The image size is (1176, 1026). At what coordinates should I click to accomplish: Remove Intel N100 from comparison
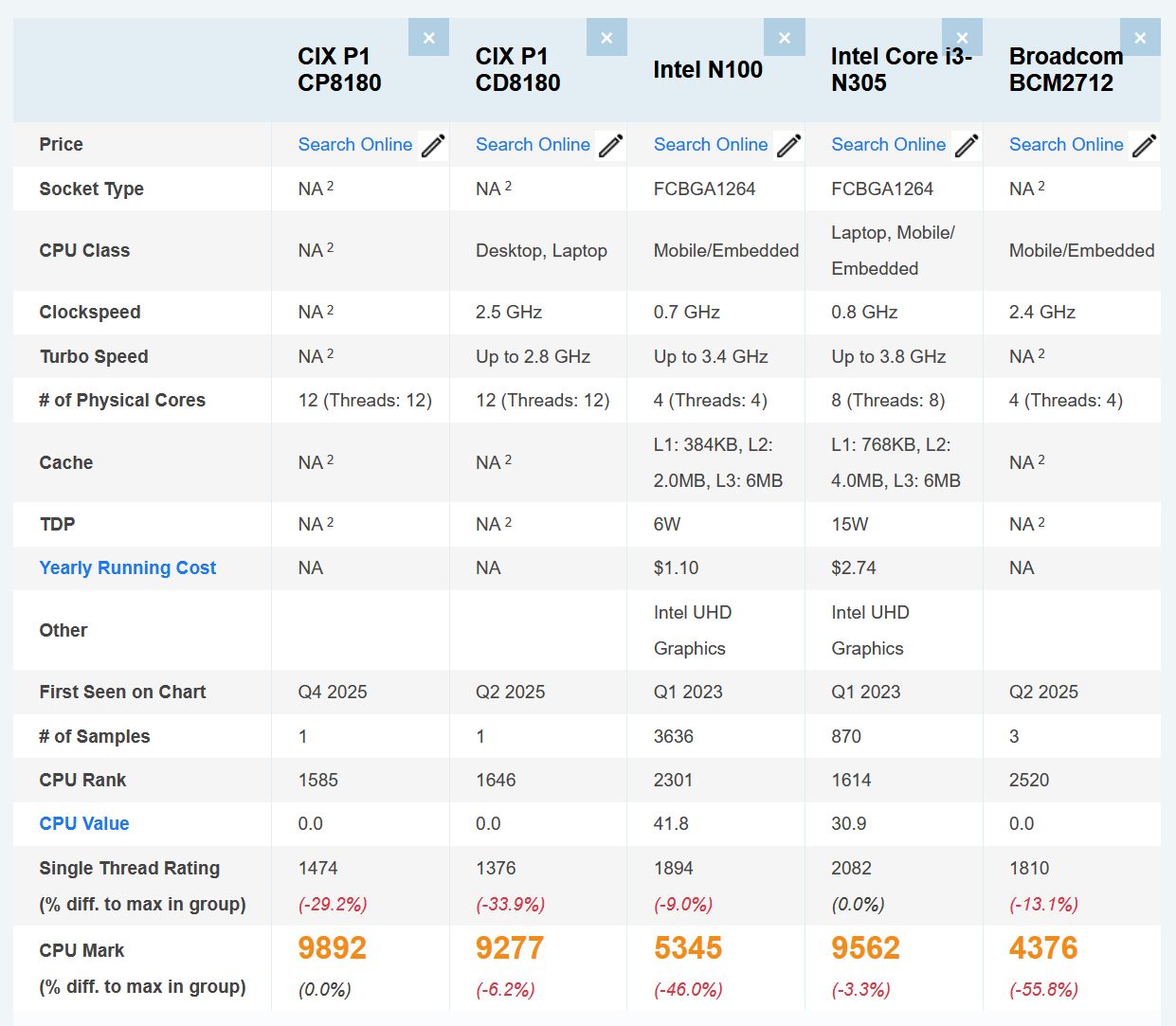tap(785, 38)
